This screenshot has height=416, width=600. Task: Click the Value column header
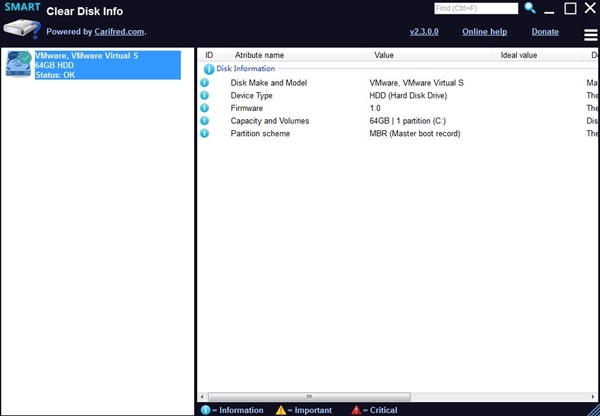point(429,55)
